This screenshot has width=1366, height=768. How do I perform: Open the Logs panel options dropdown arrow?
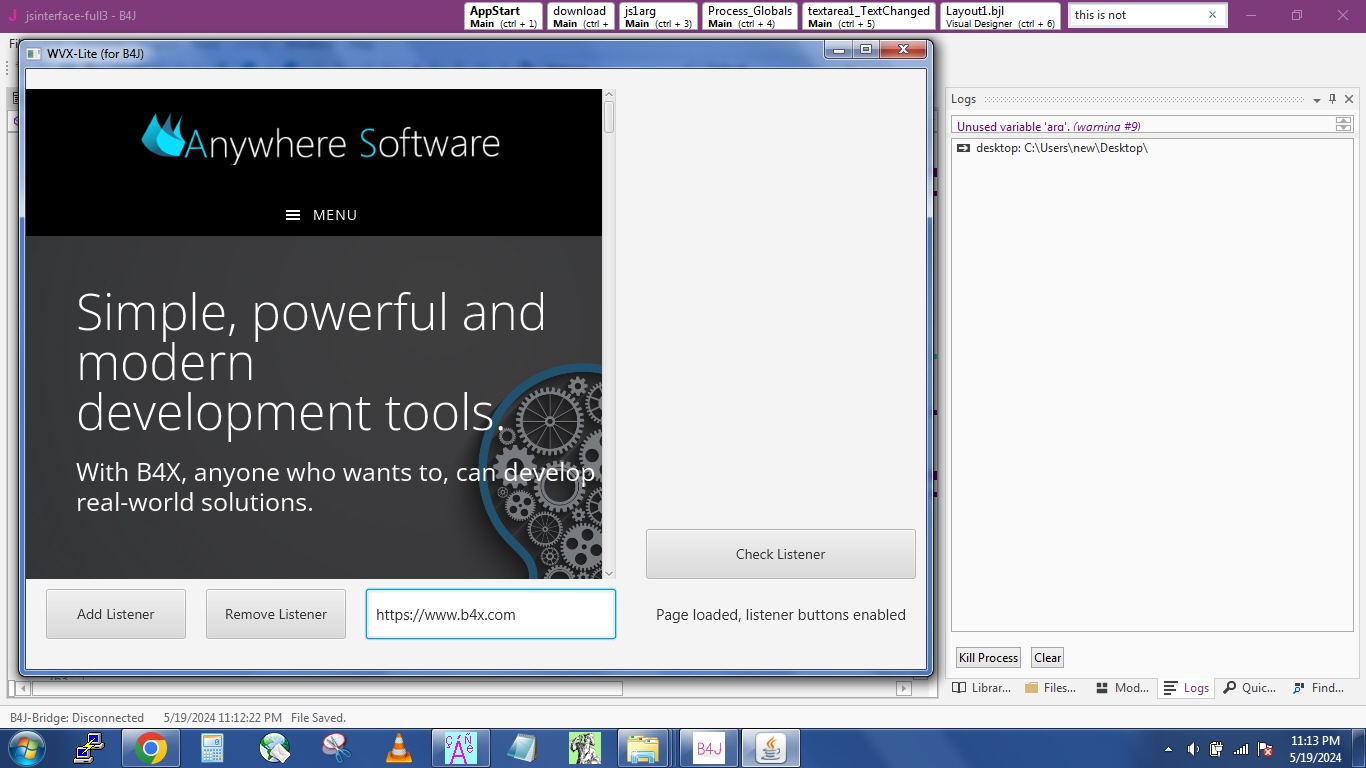[1317, 100]
